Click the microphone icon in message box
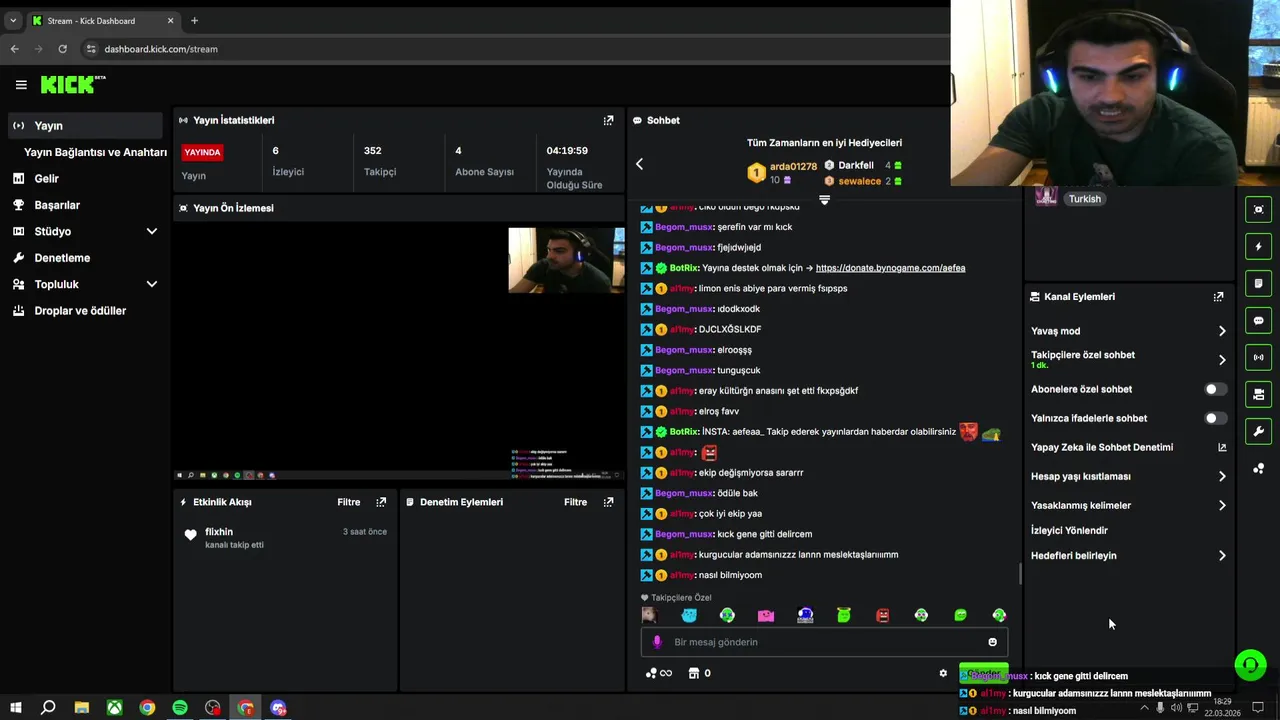Image resolution: width=1280 pixels, height=720 pixels. point(657,642)
